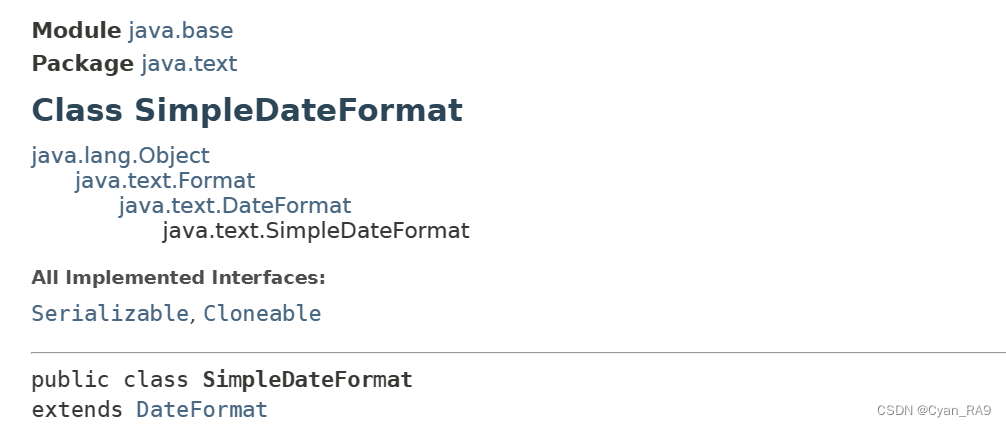Screen dimensions: 1006x427
Task: Click the CSDN @Cyan_RA9 watermark
Action: click(x=934, y=410)
